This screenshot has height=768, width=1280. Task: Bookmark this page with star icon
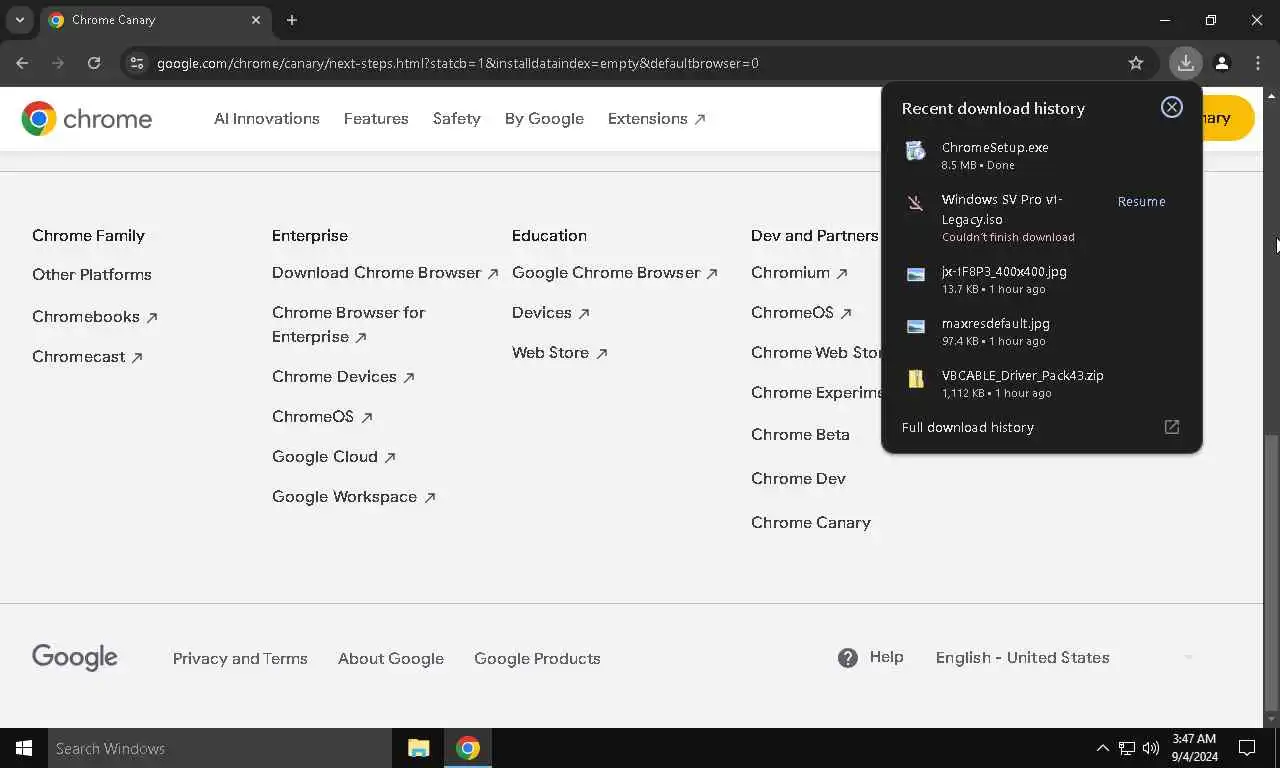[x=1136, y=63]
